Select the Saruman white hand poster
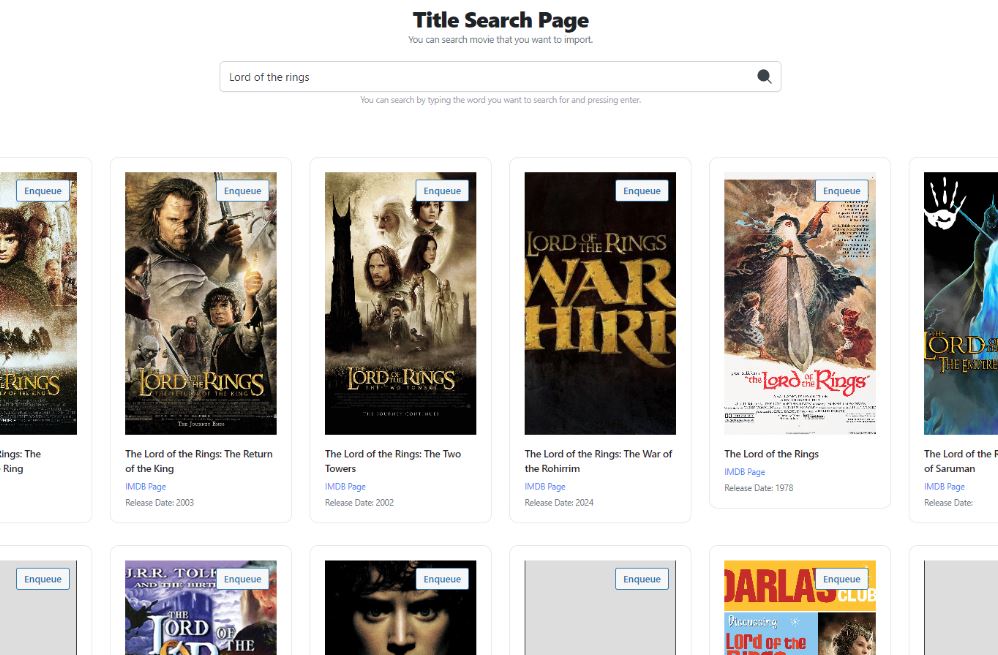The height and width of the screenshot is (655, 998). click(961, 304)
